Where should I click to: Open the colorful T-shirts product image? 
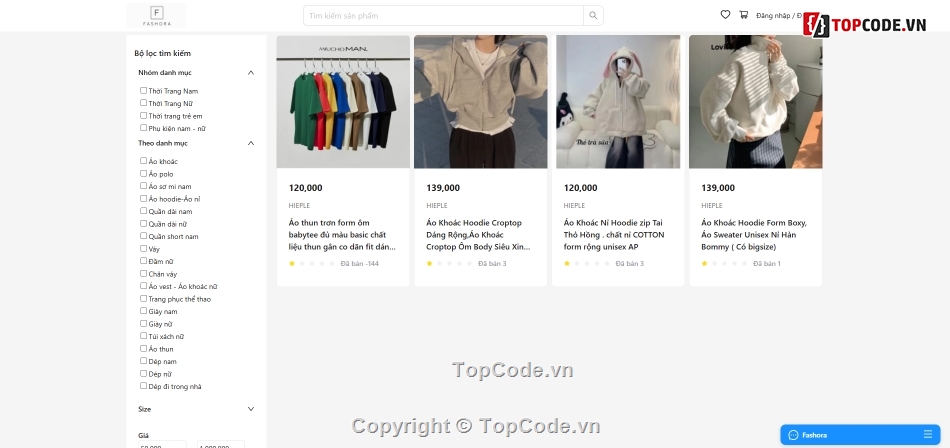click(343, 101)
